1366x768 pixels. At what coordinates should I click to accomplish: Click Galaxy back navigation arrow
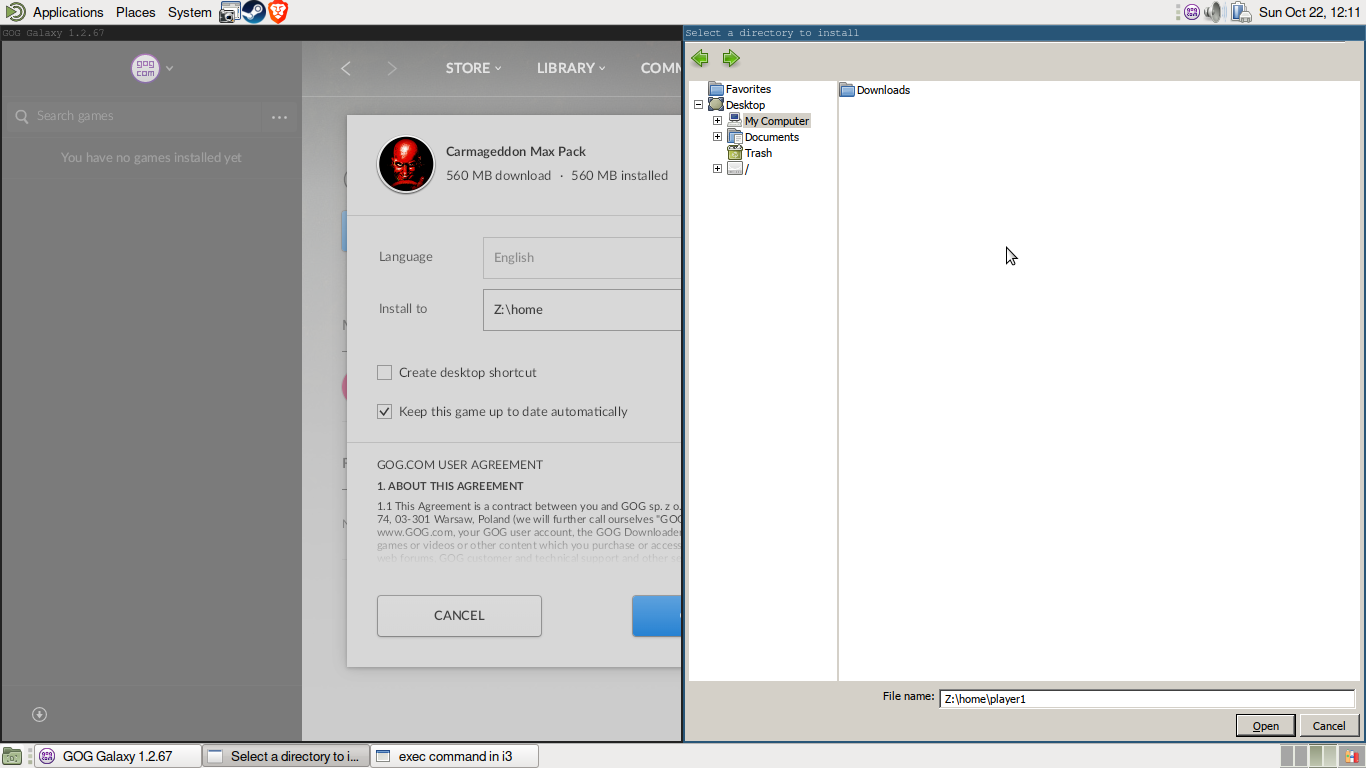[346, 68]
